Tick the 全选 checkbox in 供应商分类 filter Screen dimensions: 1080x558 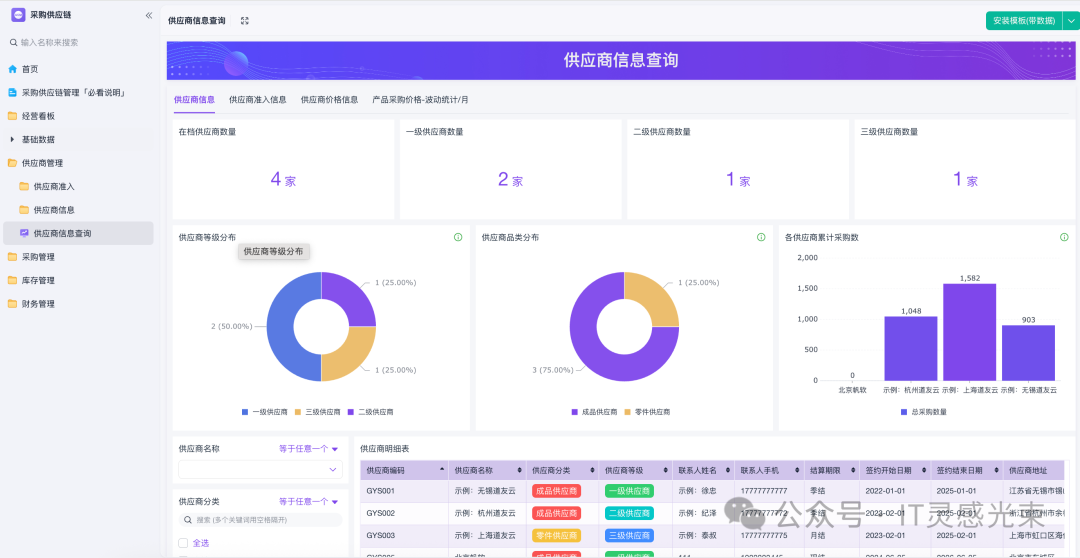coord(183,543)
